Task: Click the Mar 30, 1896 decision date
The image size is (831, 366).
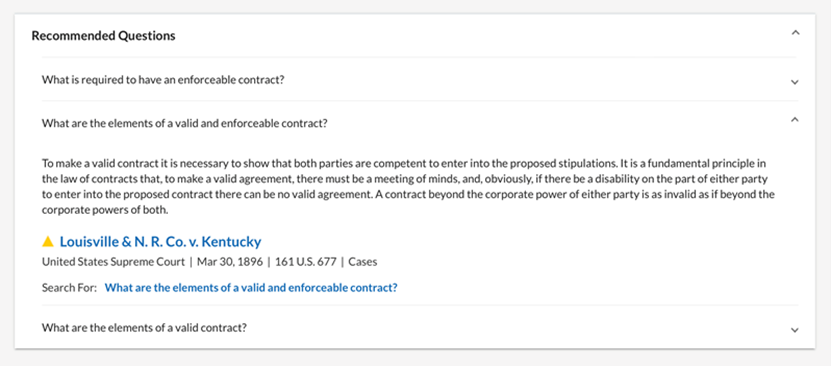Action: [x=230, y=262]
